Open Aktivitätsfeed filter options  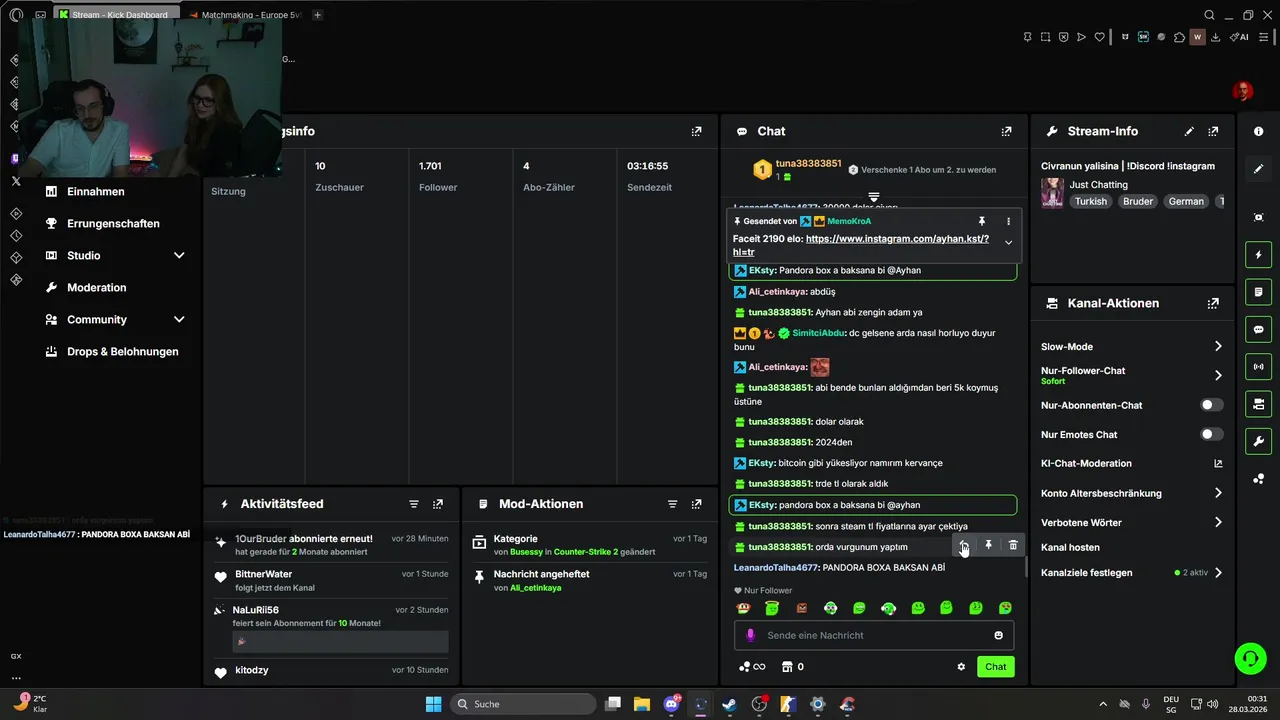click(414, 504)
